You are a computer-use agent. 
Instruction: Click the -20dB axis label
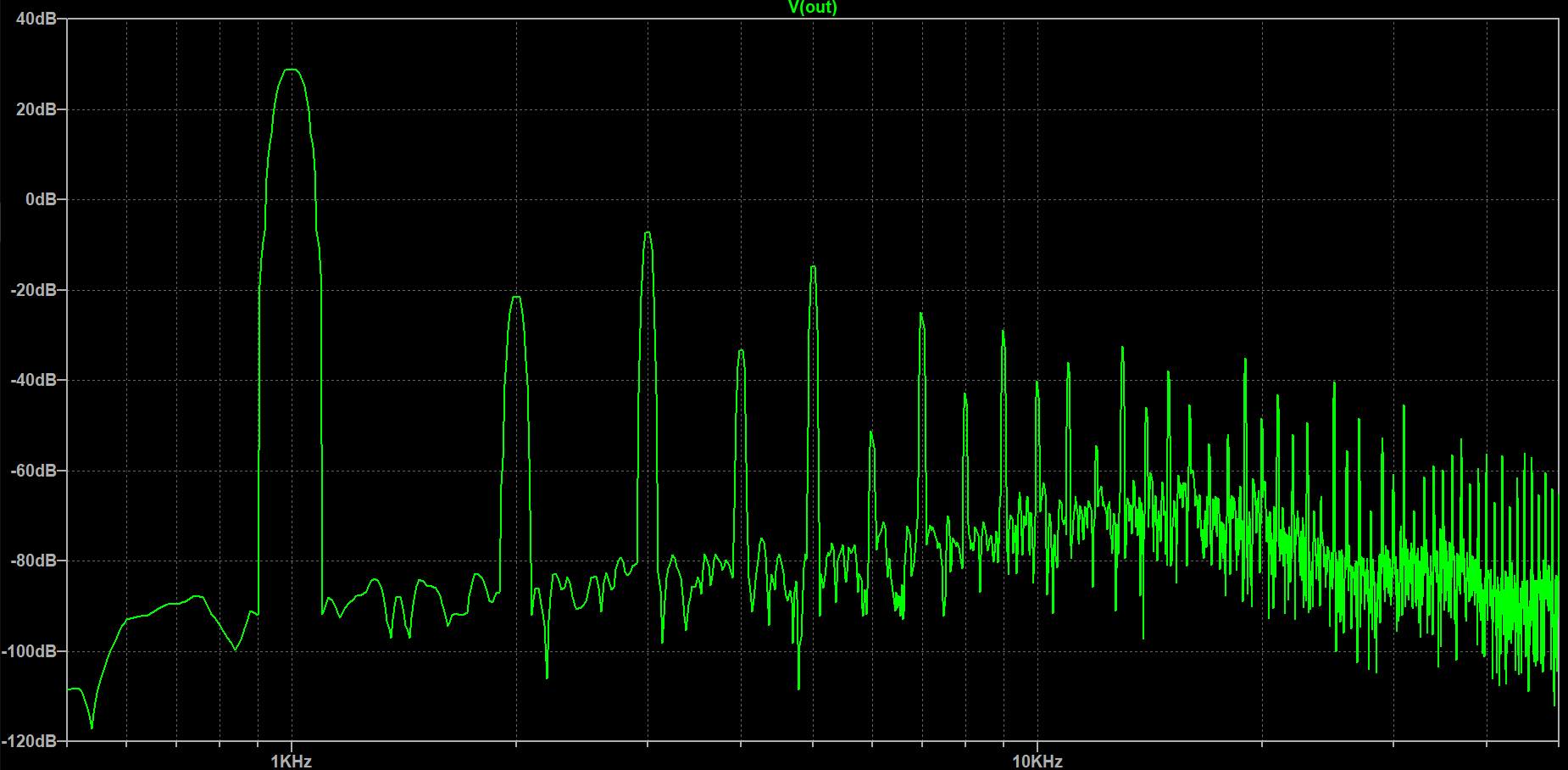click(x=34, y=290)
